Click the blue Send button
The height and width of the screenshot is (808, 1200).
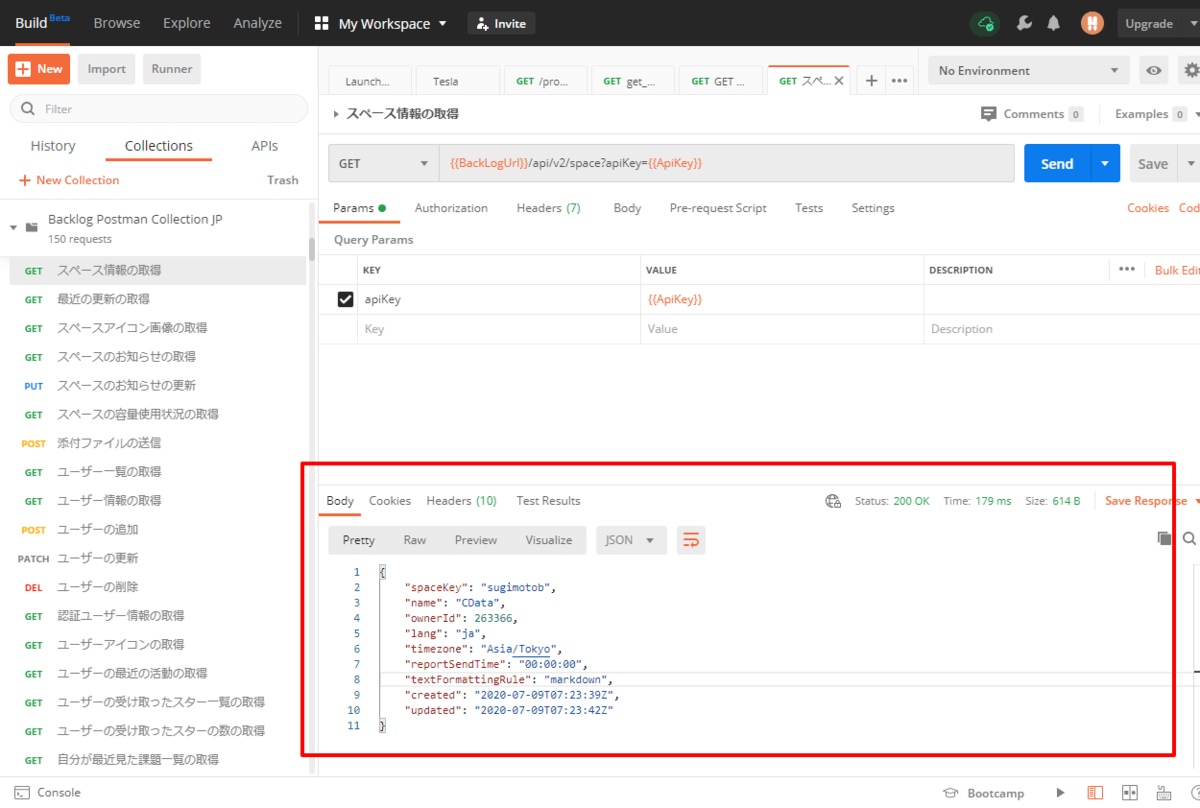pyautogui.click(x=1056, y=164)
